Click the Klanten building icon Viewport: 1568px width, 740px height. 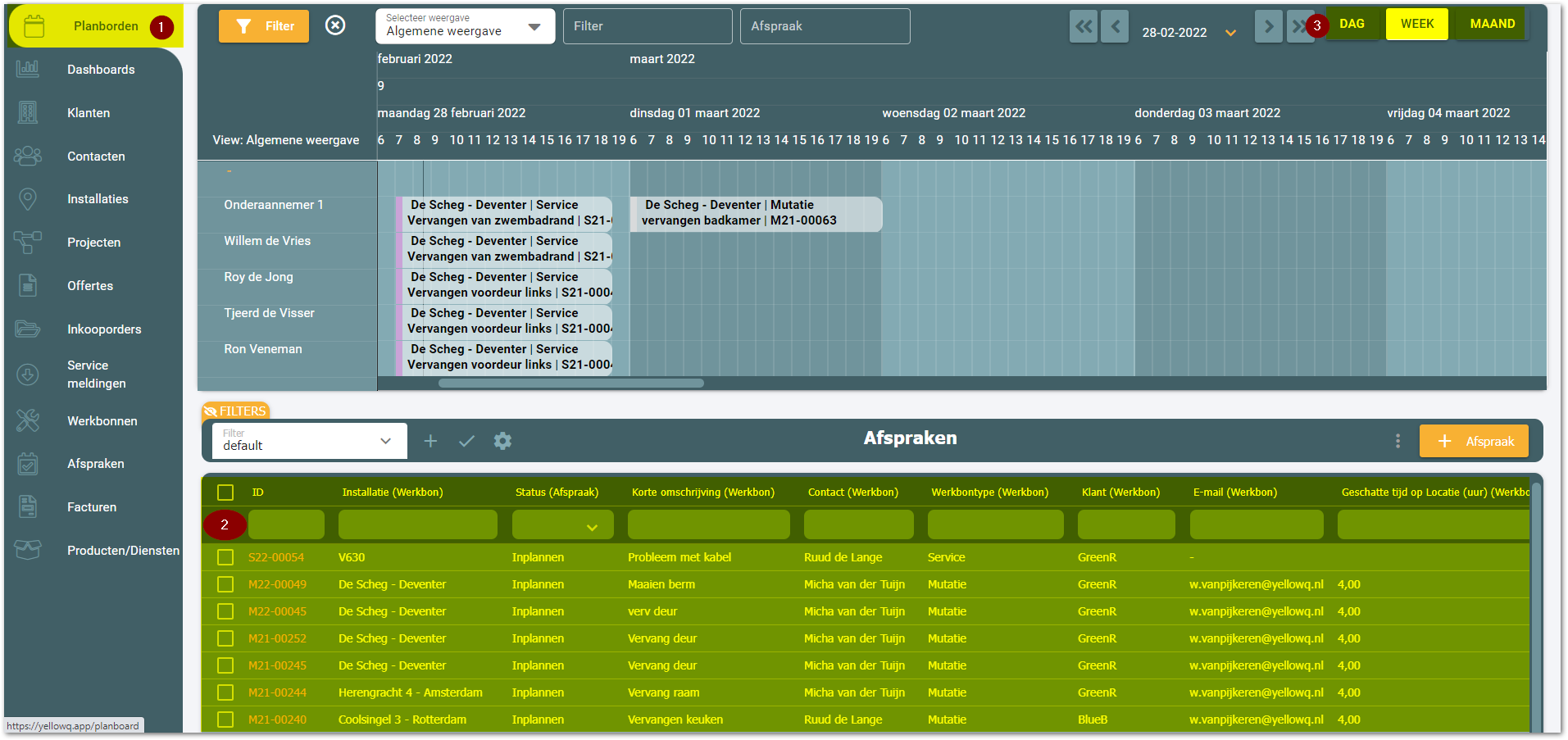(x=28, y=112)
